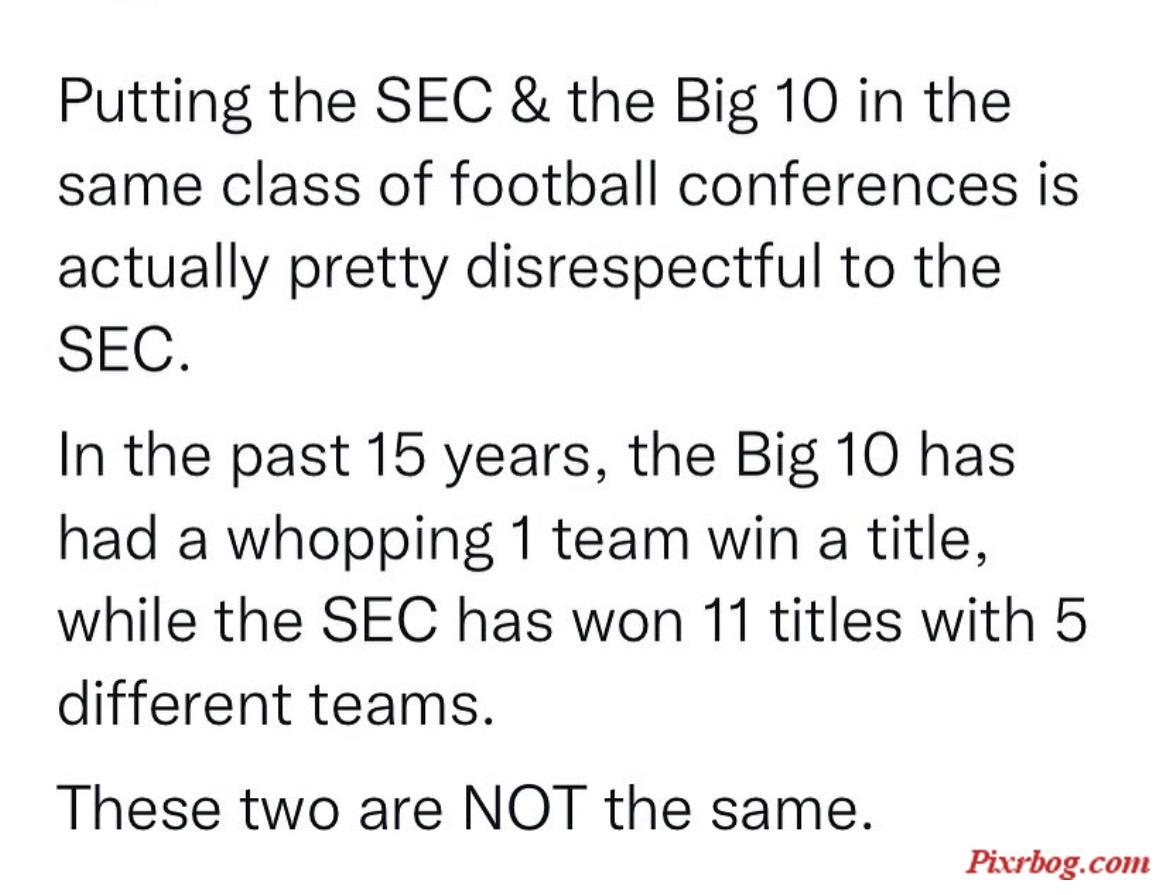Open the Pixrbog.com watermark link

(1057, 862)
